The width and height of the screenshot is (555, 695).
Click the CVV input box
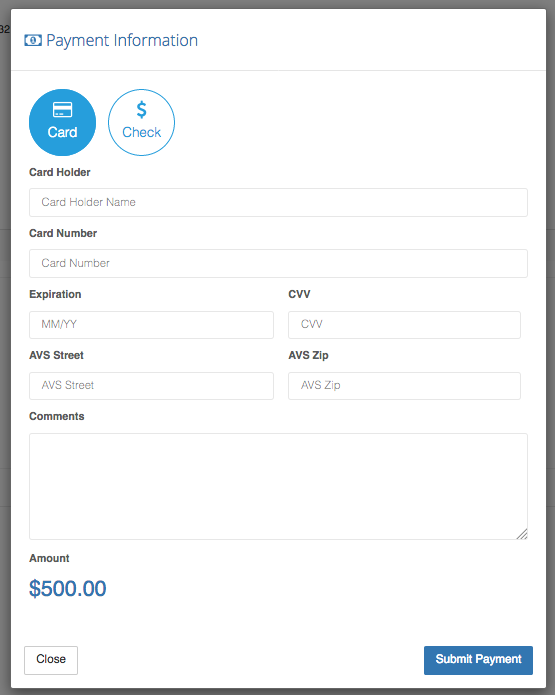click(x=404, y=325)
